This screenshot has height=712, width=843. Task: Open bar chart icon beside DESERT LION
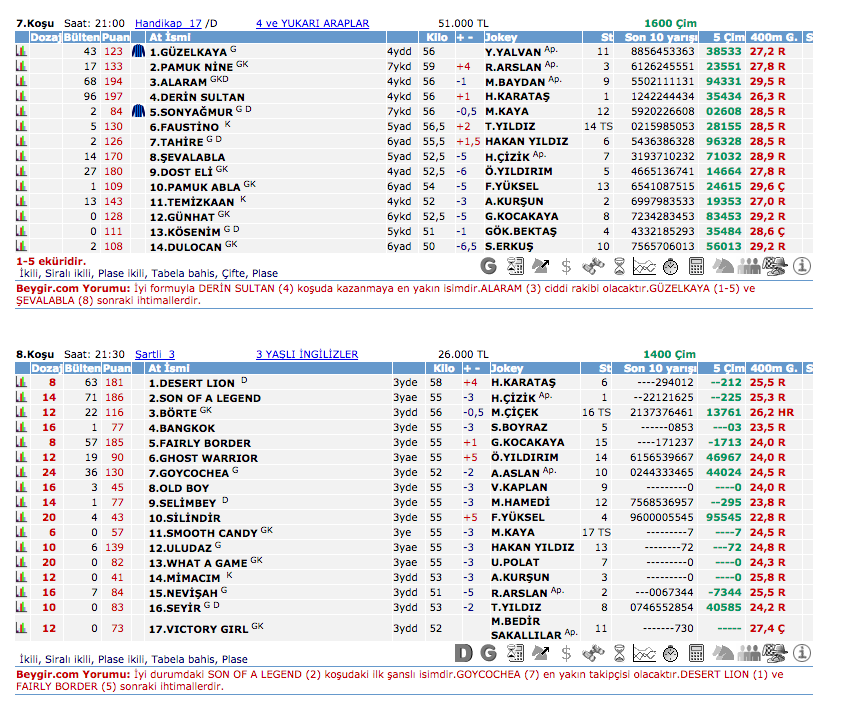21,382
